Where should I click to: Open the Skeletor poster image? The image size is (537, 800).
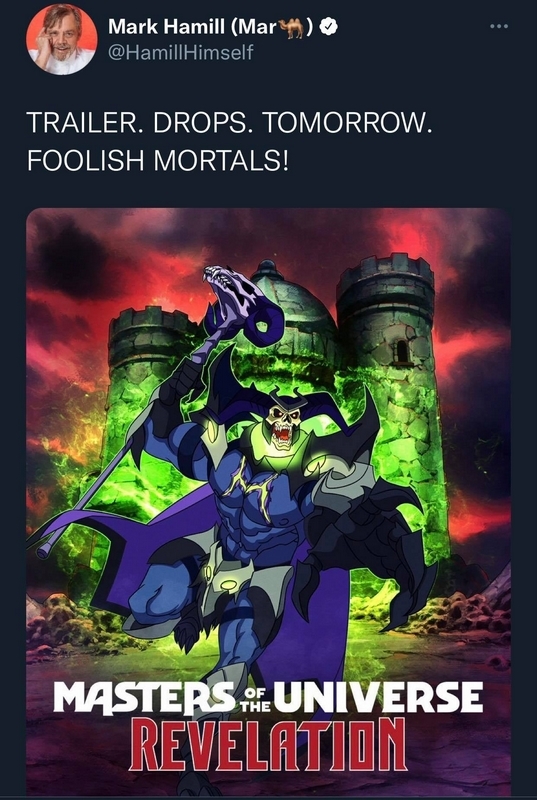click(x=268, y=501)
